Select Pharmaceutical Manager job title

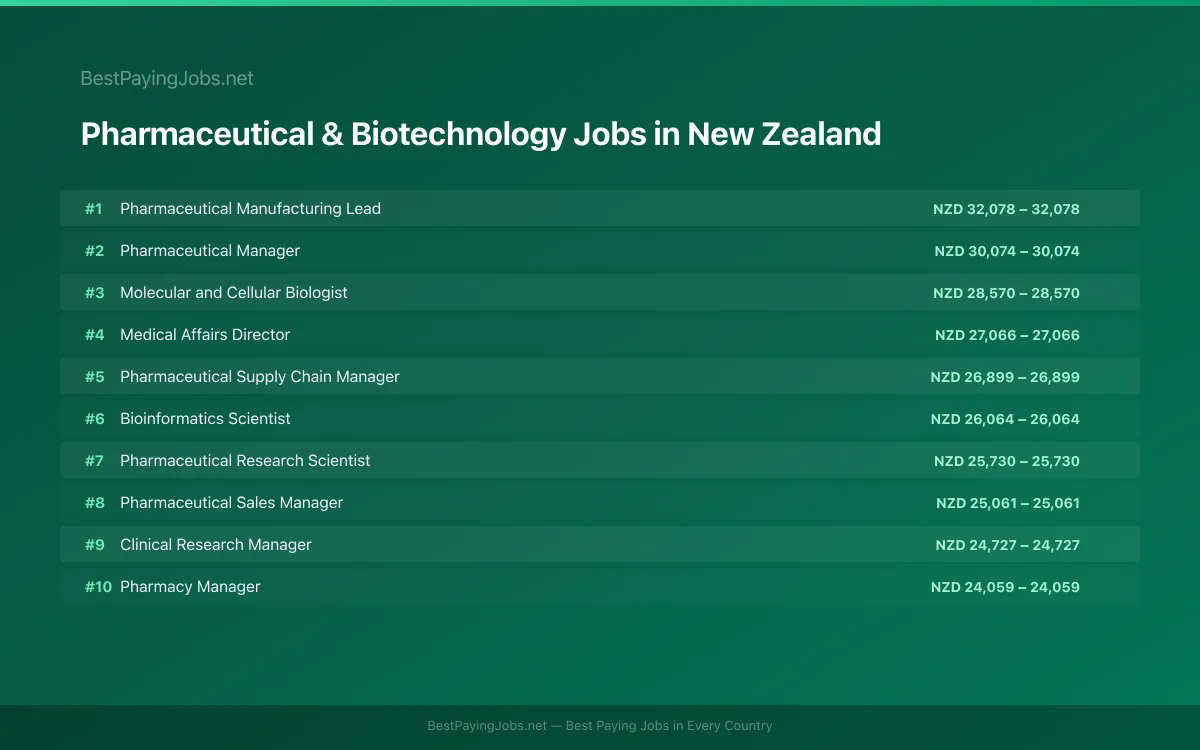[x=210, y=251]
